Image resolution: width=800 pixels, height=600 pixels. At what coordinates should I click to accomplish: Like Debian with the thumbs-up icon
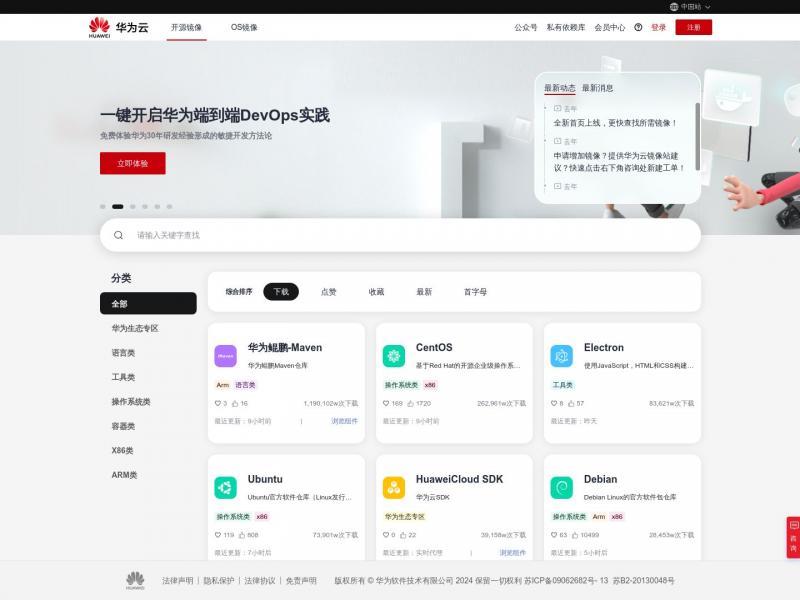click(575, 535)
